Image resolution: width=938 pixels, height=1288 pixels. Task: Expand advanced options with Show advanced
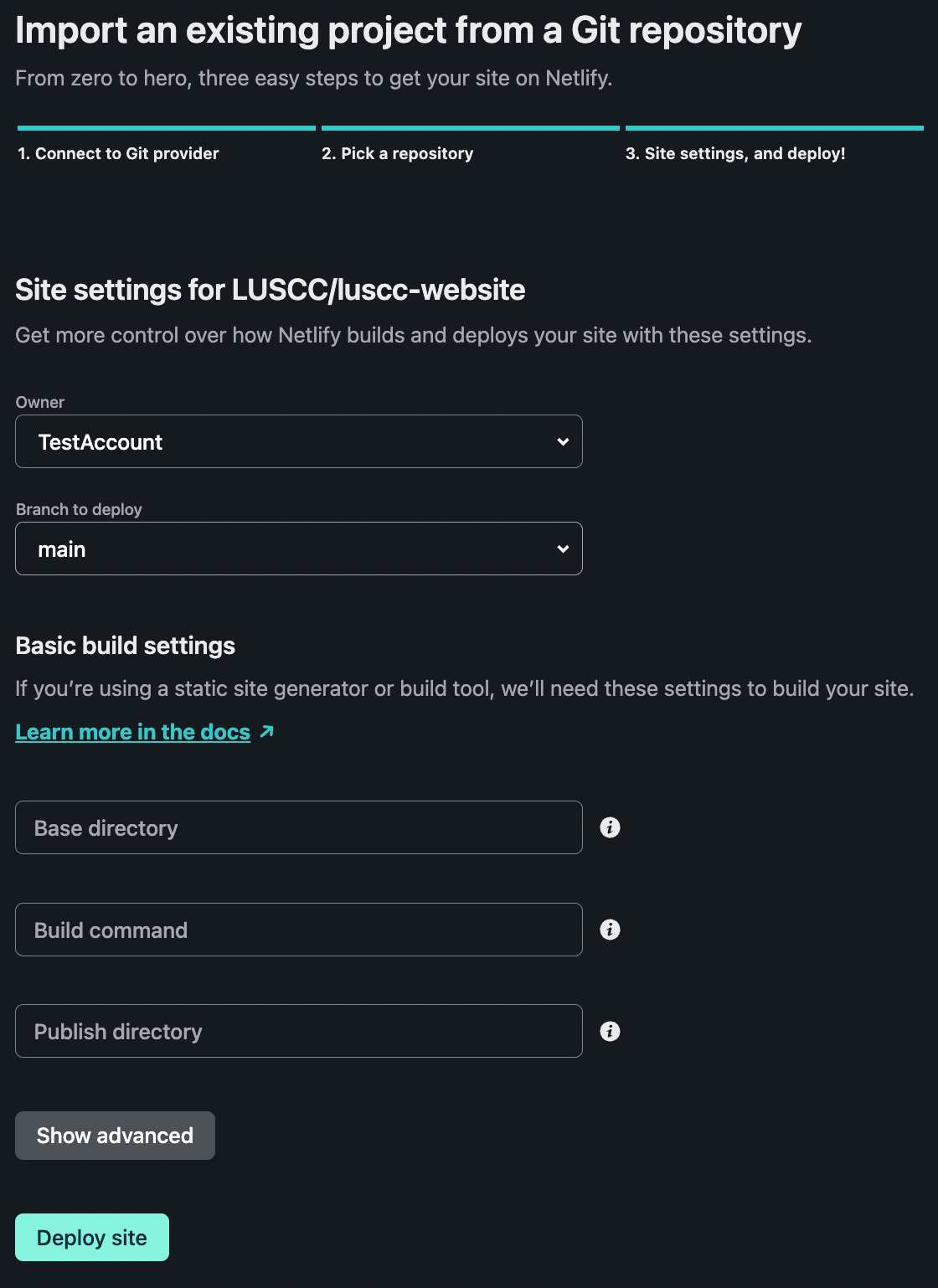click(115, 1136)
